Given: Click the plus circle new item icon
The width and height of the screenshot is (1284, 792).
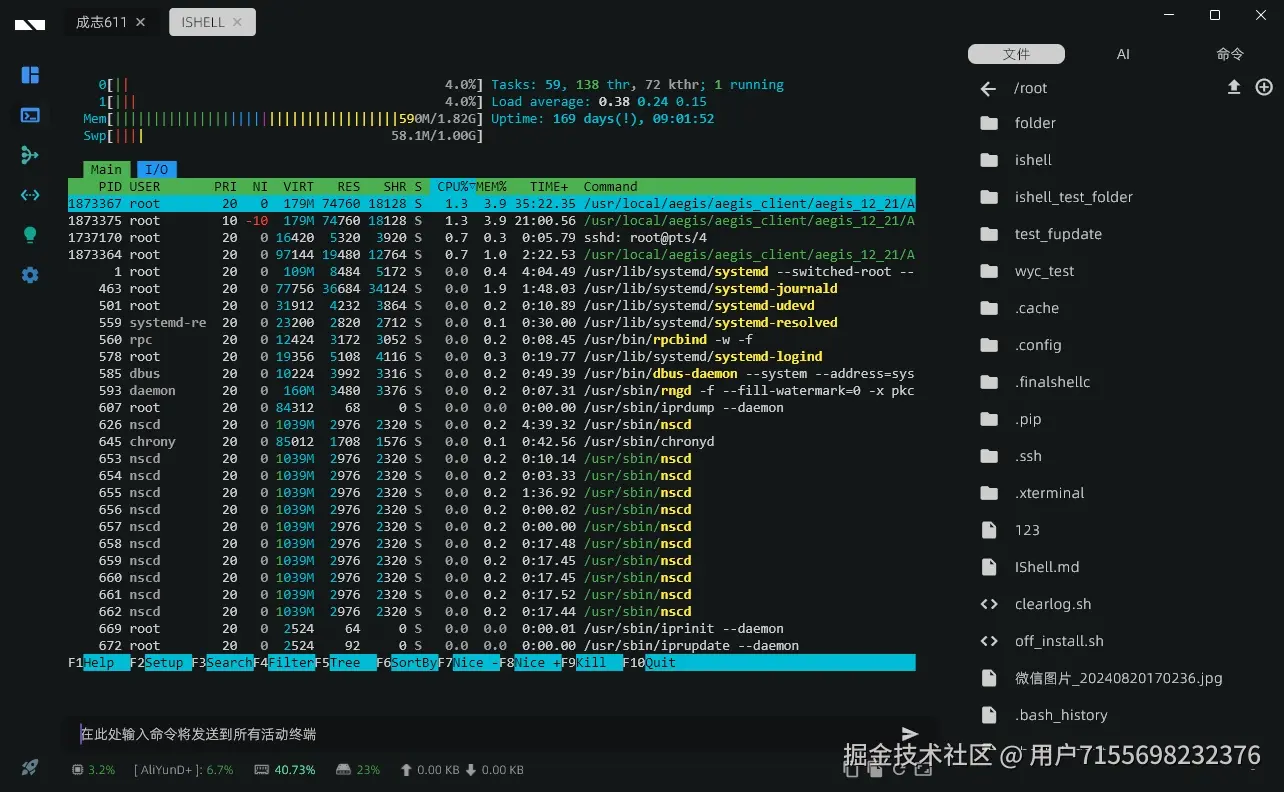Looking at the screenshot, I should tap(1264, 87).
